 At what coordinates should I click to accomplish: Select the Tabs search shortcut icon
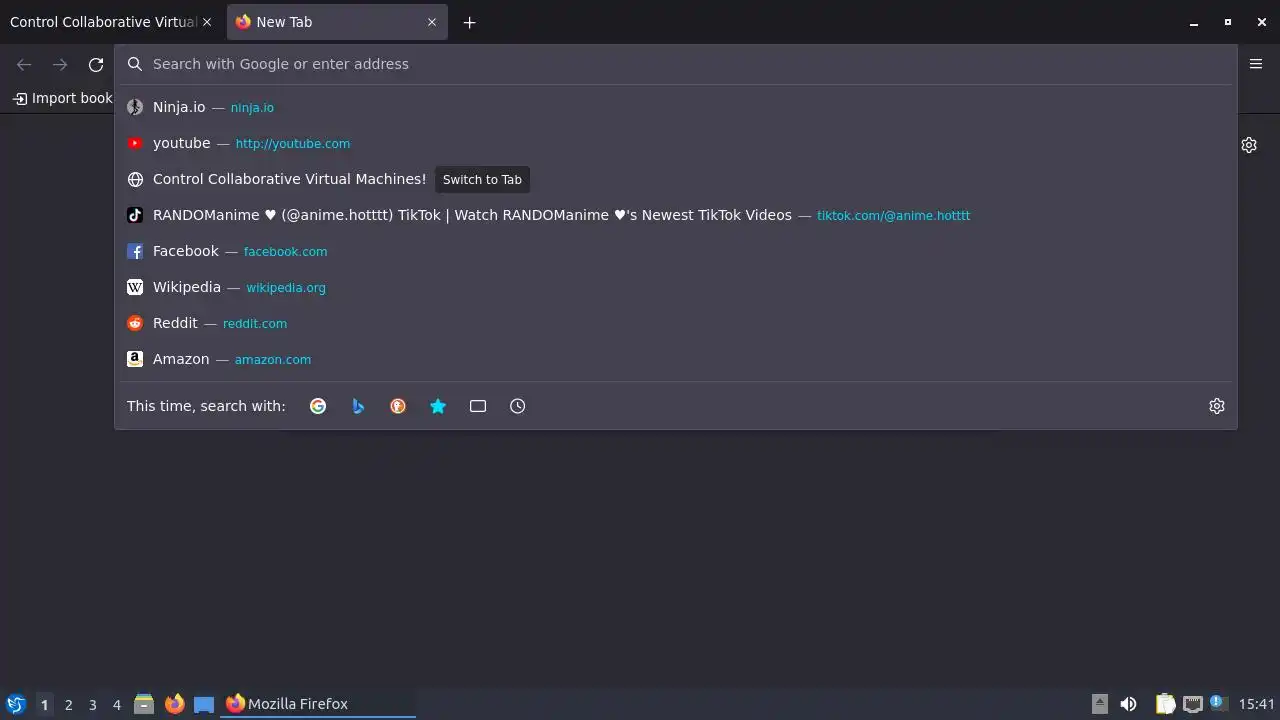click(x=478, y=406)
